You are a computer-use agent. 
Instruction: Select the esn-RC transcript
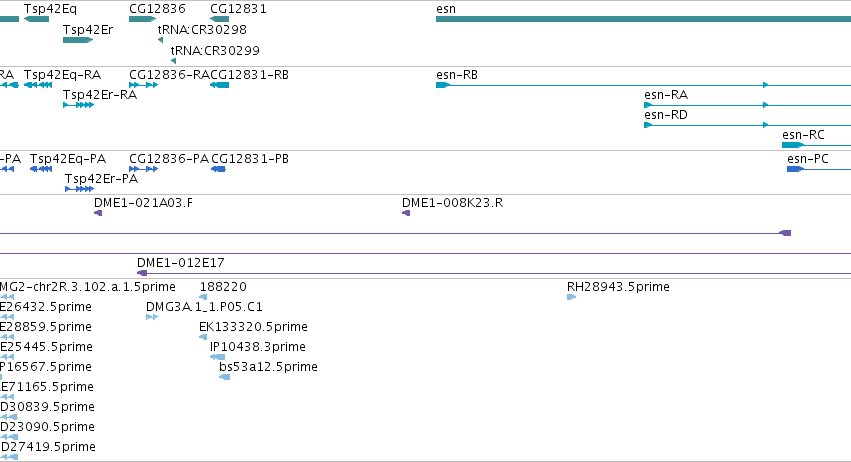point(816,145)
